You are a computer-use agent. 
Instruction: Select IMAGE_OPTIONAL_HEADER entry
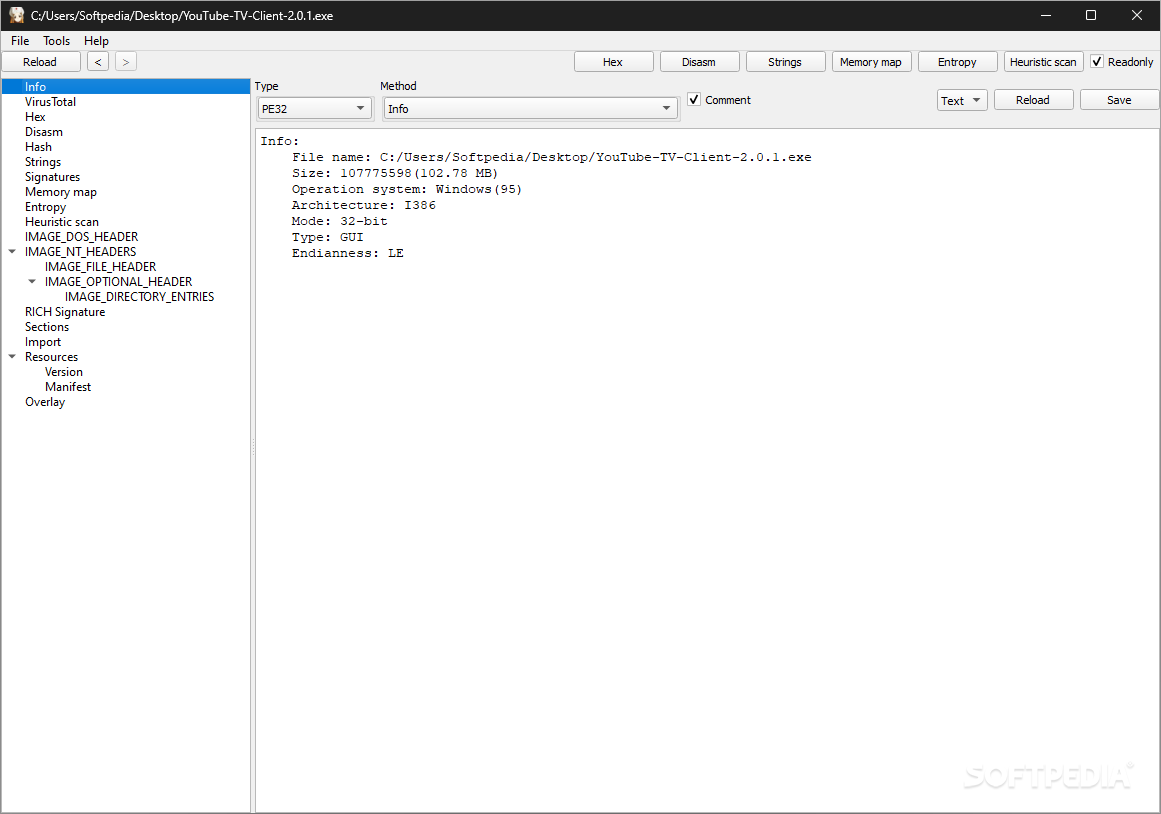coord(118,281)
